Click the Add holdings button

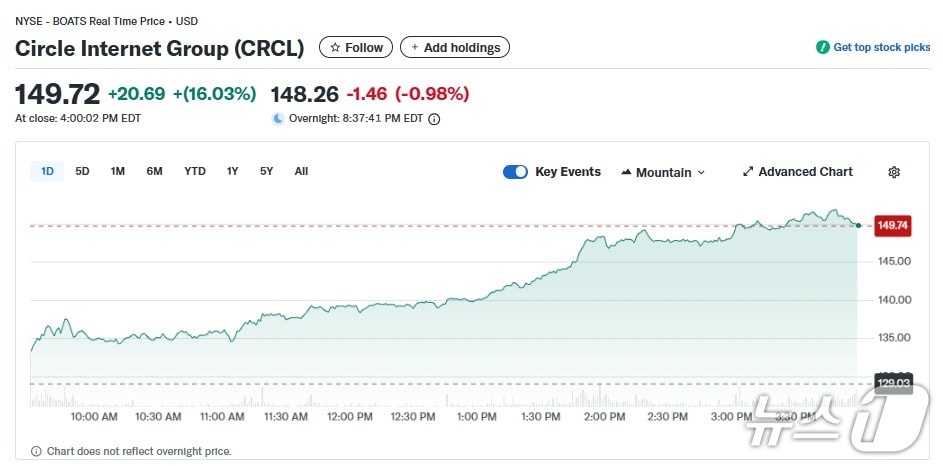click(455, 47)
